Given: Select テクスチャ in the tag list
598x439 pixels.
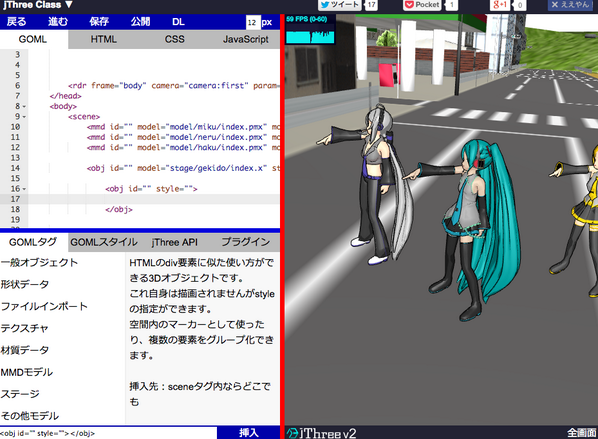Looking at the screenshot, I should (x=24, y=328).
